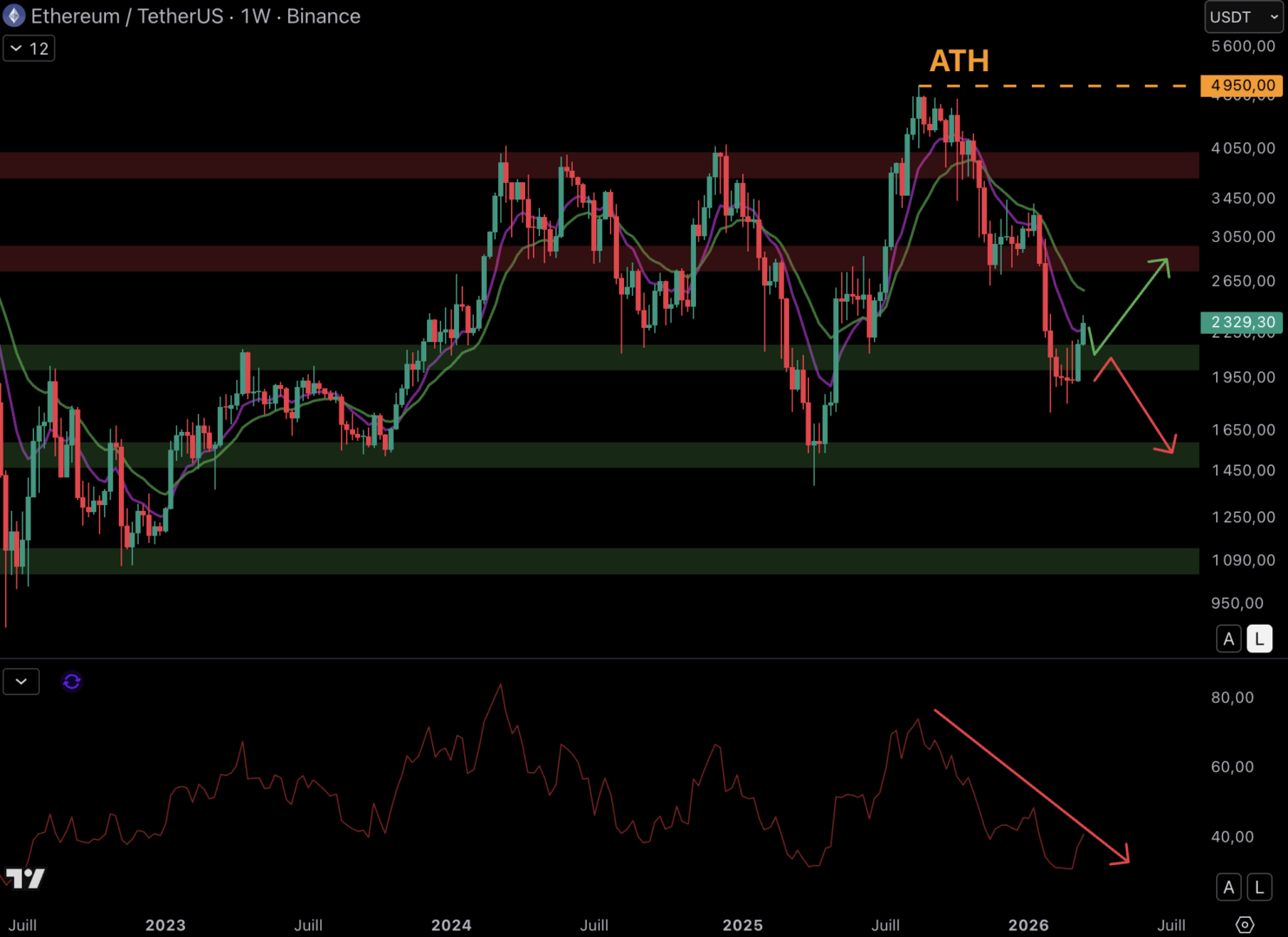
Task: Select the green upward projection arrow
Action: (x=1131, y=305)
